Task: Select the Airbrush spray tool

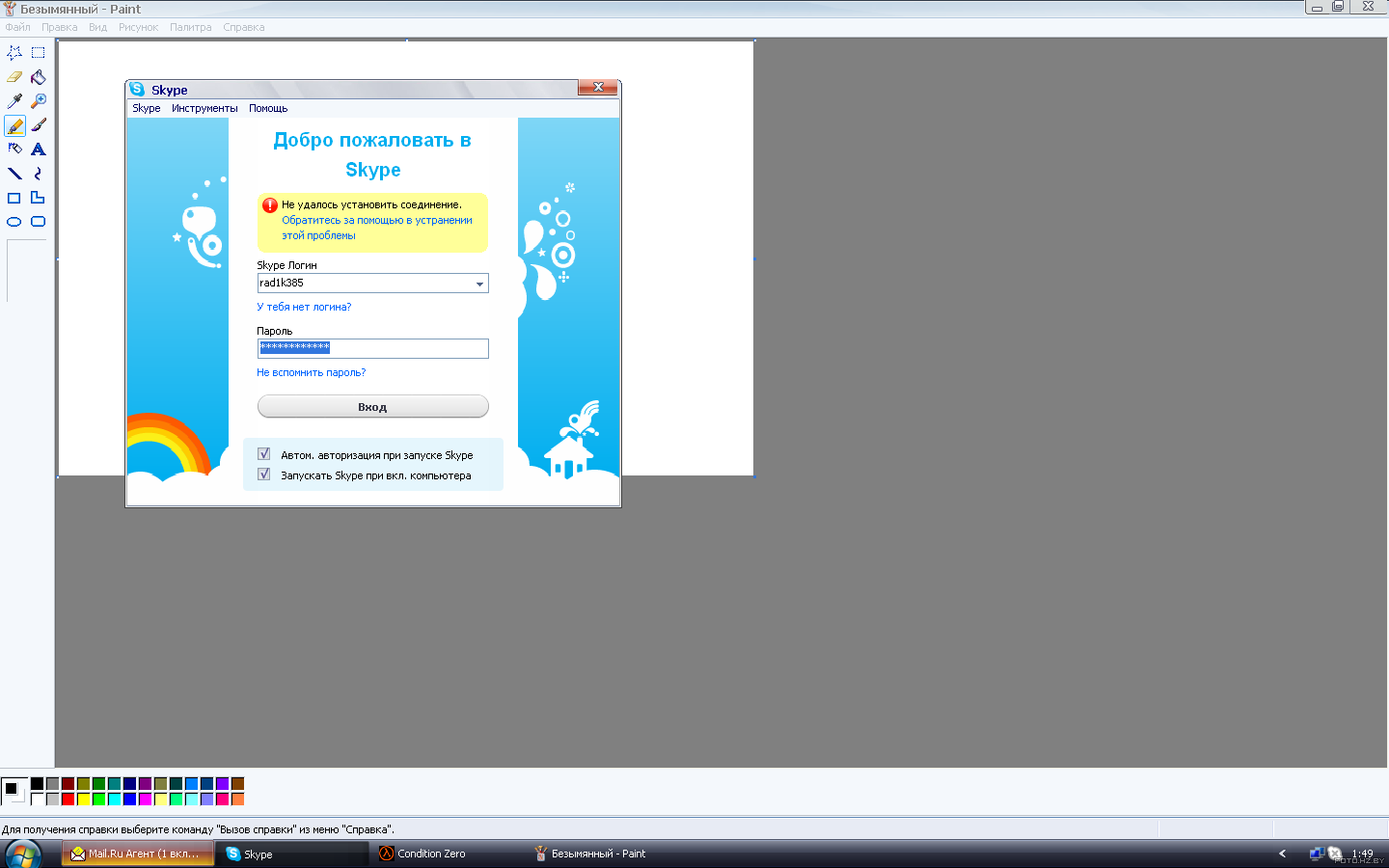Action: click(14, 149)
